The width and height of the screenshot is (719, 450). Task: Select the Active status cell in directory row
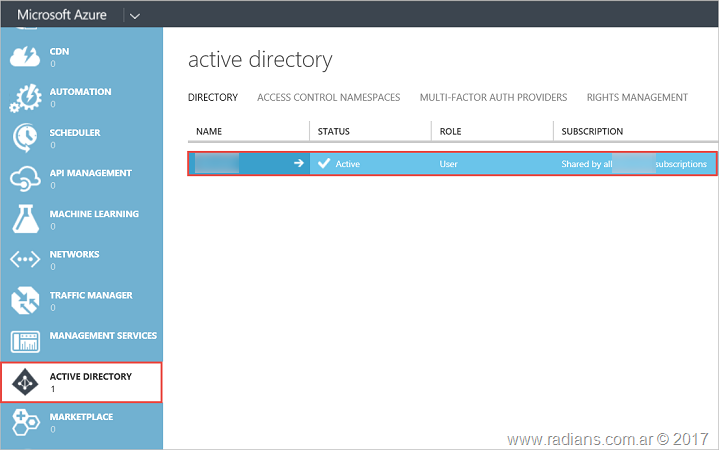coord(347,163)
